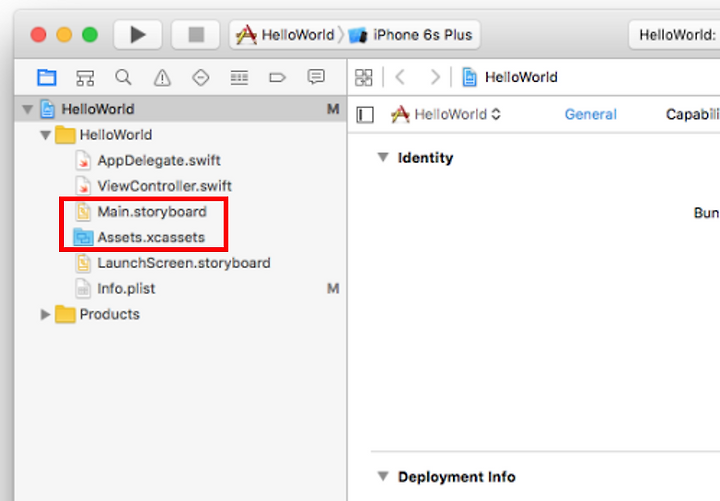The width and height of the screenshot is (720, 501).
Task: Switch to the Capabilities tab
Action: click(x=692, y=114)
